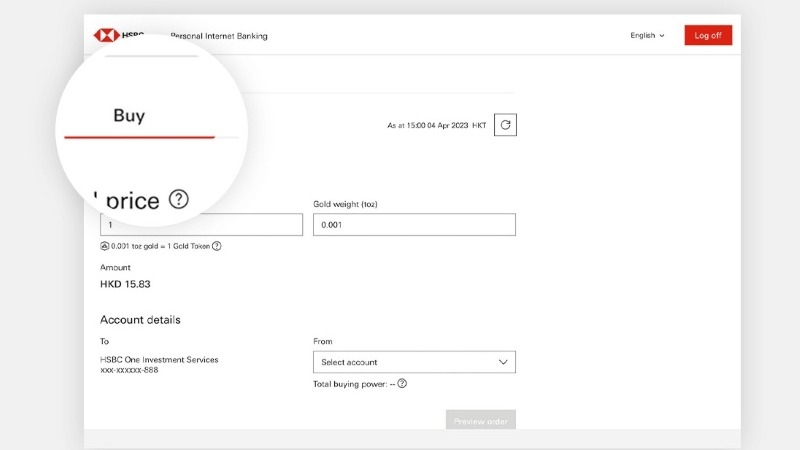Click the '0.001 toz gold = 1 Gold Token' note
The image size is (800, 450).
[x=160, y=246]
